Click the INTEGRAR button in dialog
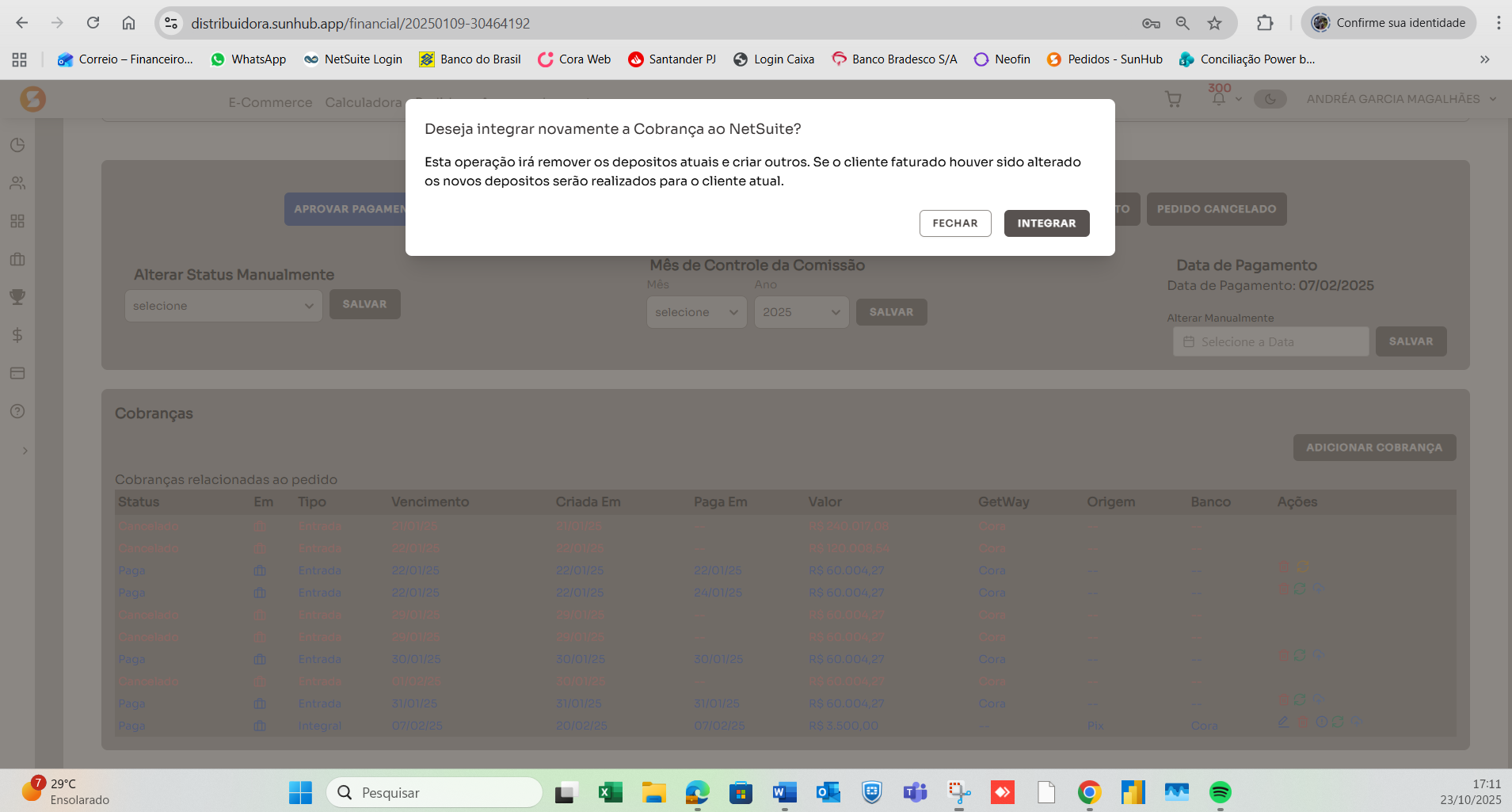Screen dimensions: 1512x812 pos(1046,223)
